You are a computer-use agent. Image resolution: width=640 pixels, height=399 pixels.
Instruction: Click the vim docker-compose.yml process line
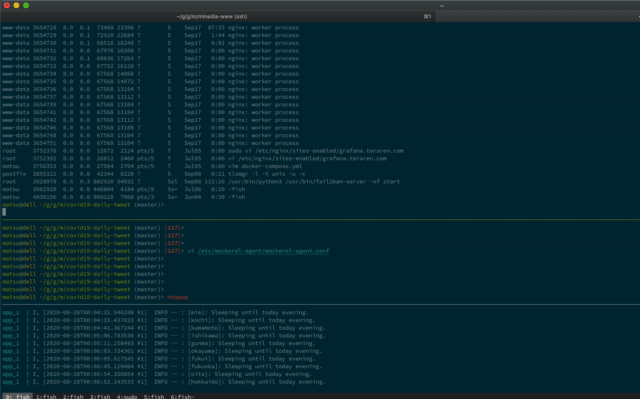[x=152, y=166]
